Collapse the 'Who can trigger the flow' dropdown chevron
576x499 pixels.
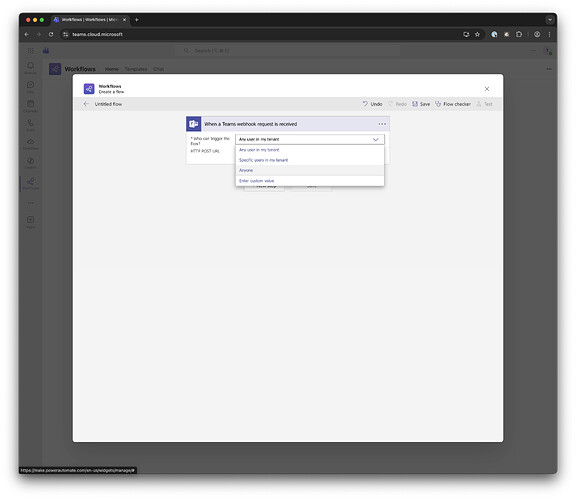pyautogui.click(x=375, y=139)
